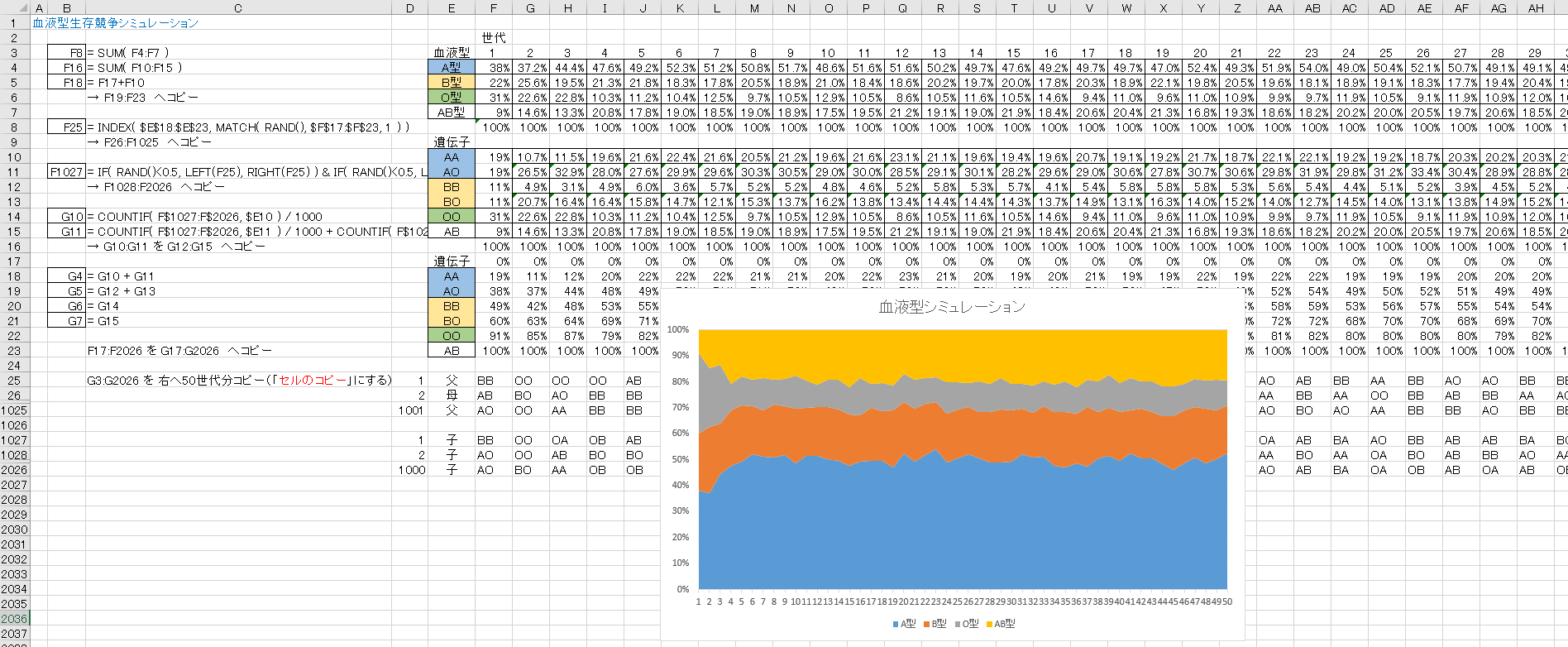Select the 1000 index cell in row 2026
Screen dimensions: 1568x647
pos(410,470)
